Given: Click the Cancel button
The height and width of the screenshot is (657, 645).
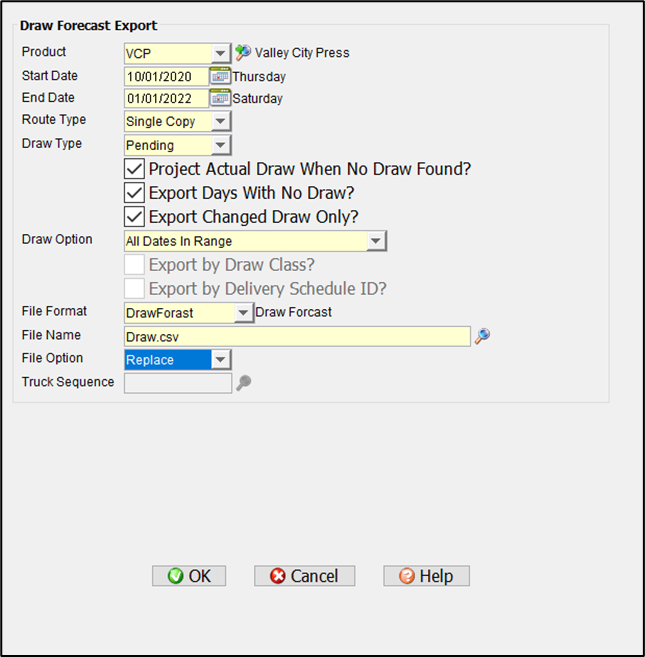Looking at the screenshot, I should tap(304, 576).
